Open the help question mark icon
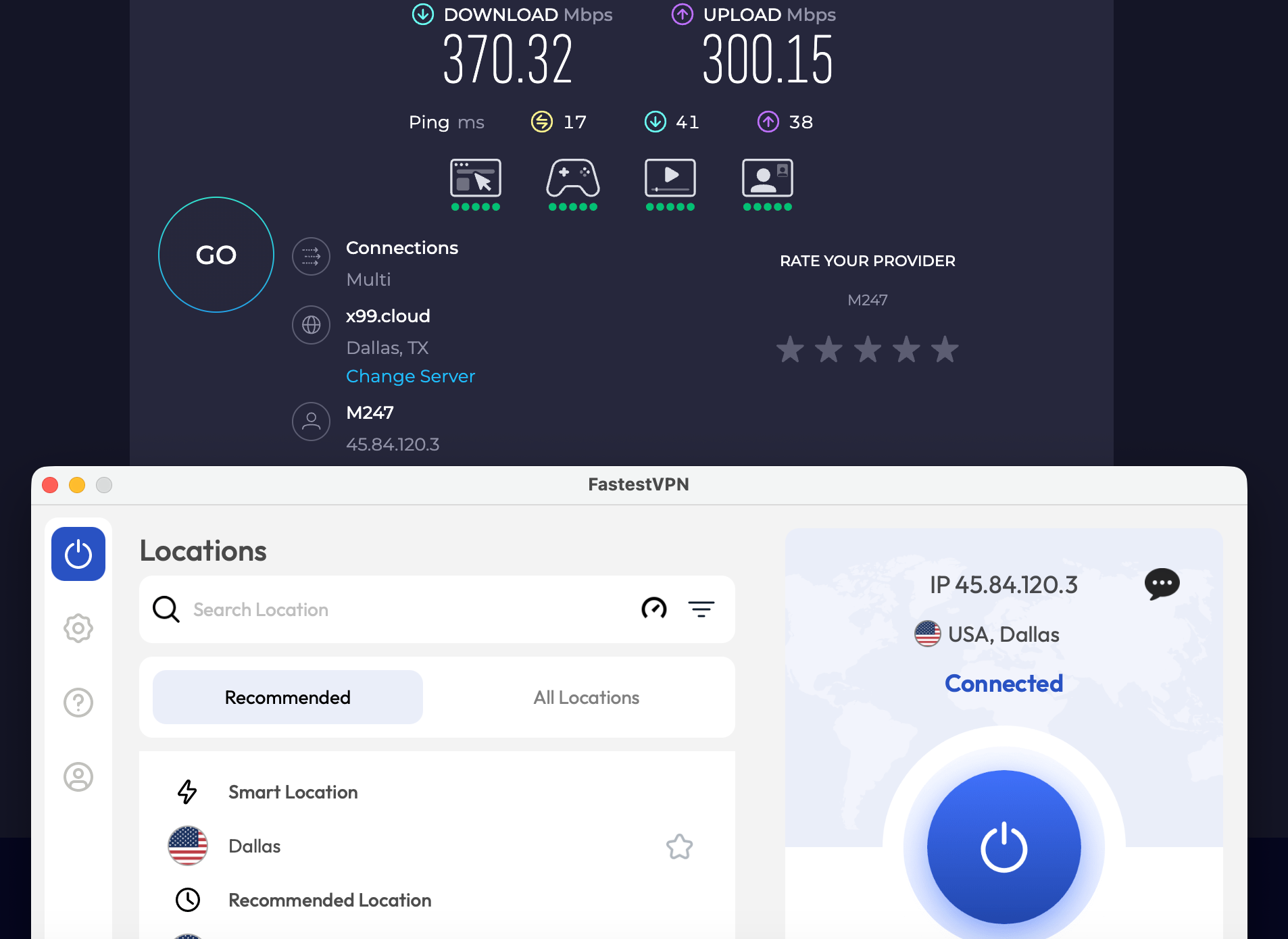 [x=78, y=702]
